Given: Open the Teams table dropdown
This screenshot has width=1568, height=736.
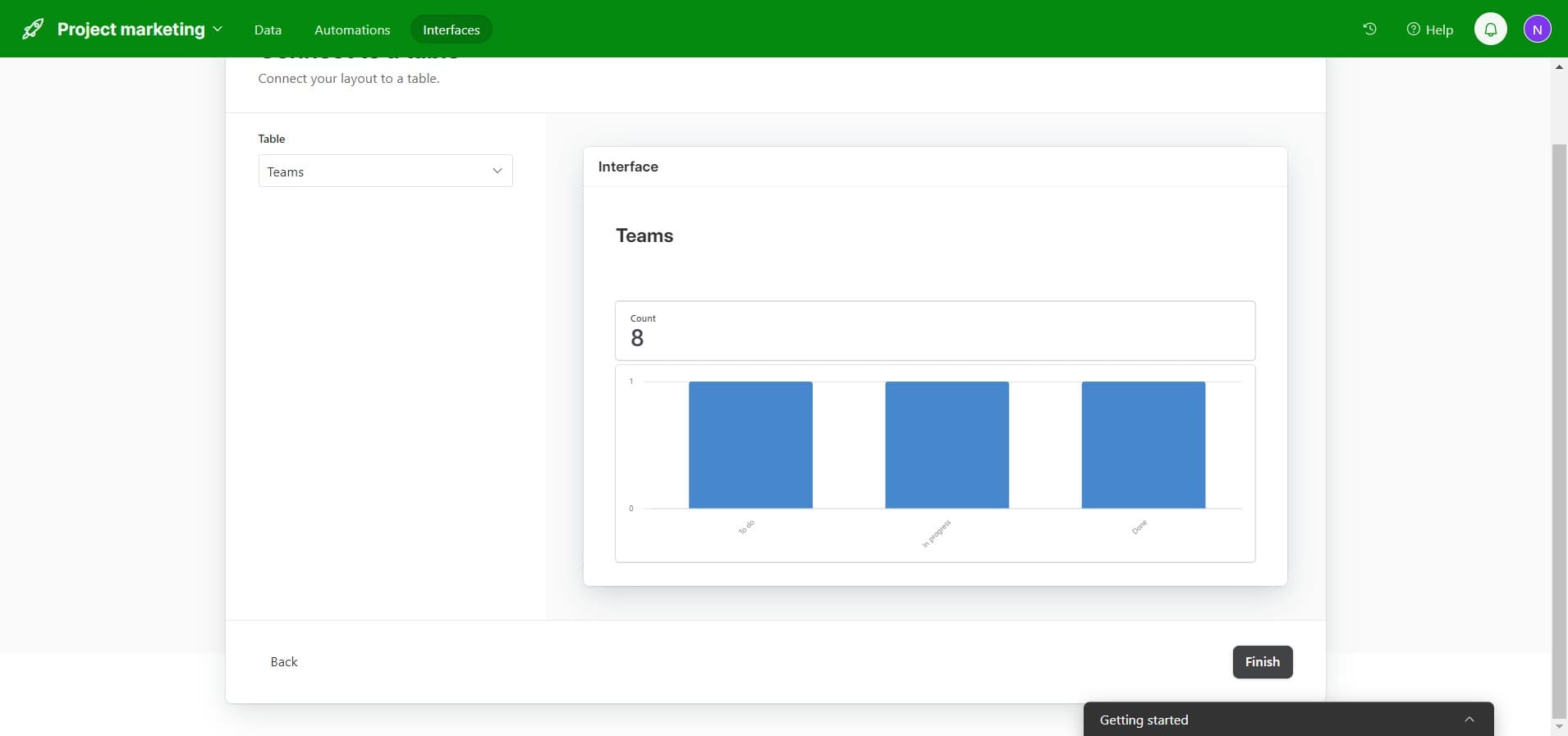Looking at the screenshot, I should [385, 171].
